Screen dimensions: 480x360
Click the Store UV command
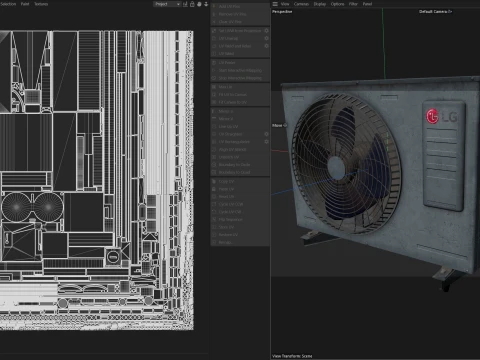[240, 227]
